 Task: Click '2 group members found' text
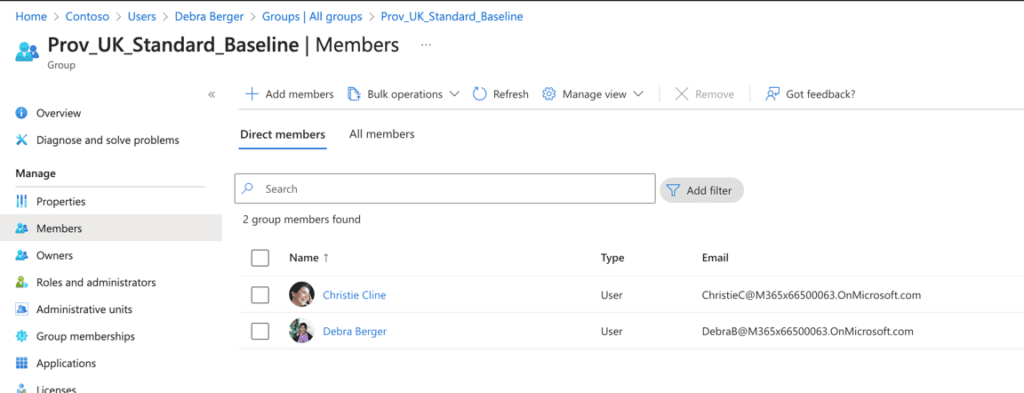[302, 219]
